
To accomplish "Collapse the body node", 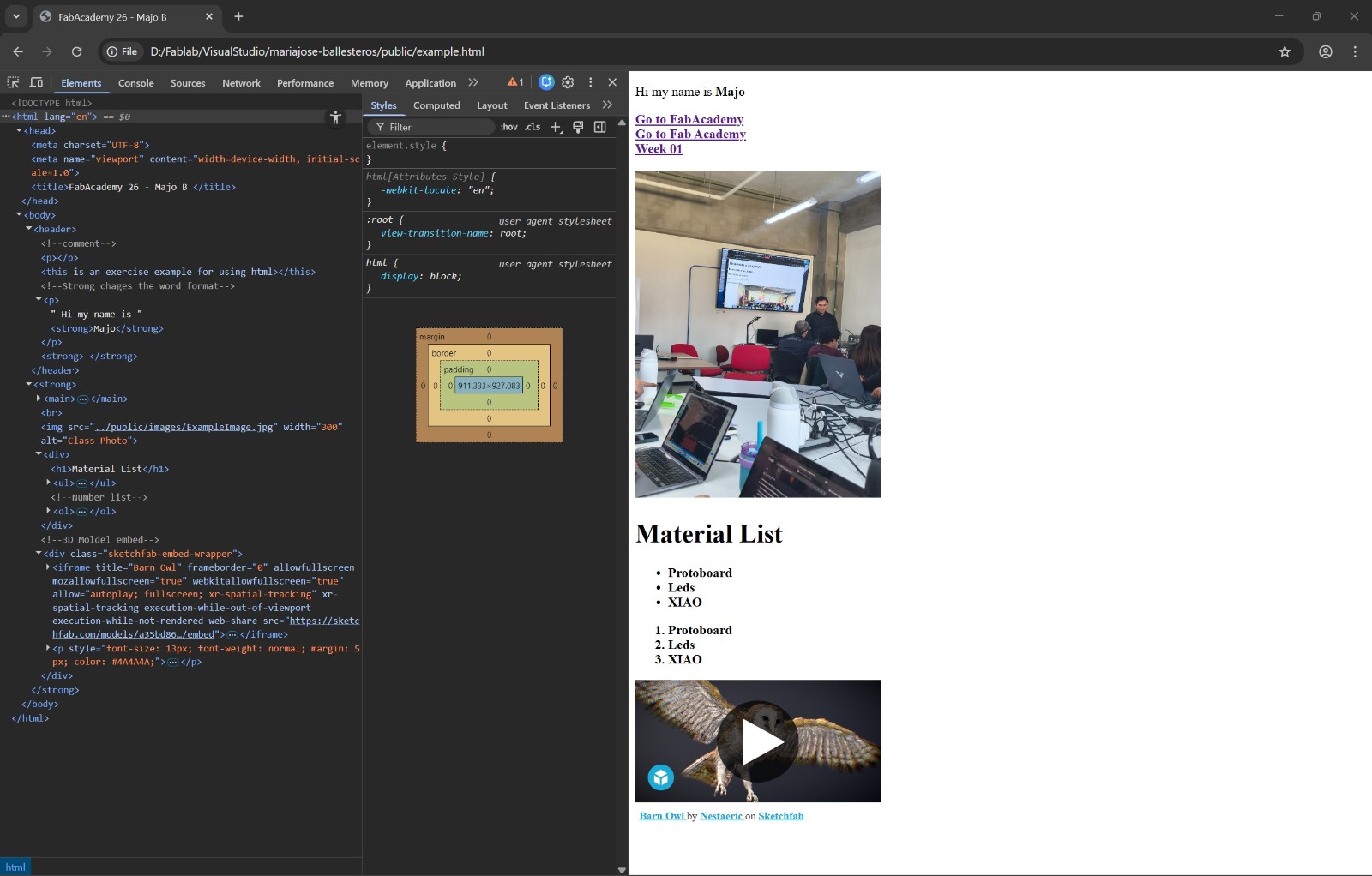I will pos(19,214).
